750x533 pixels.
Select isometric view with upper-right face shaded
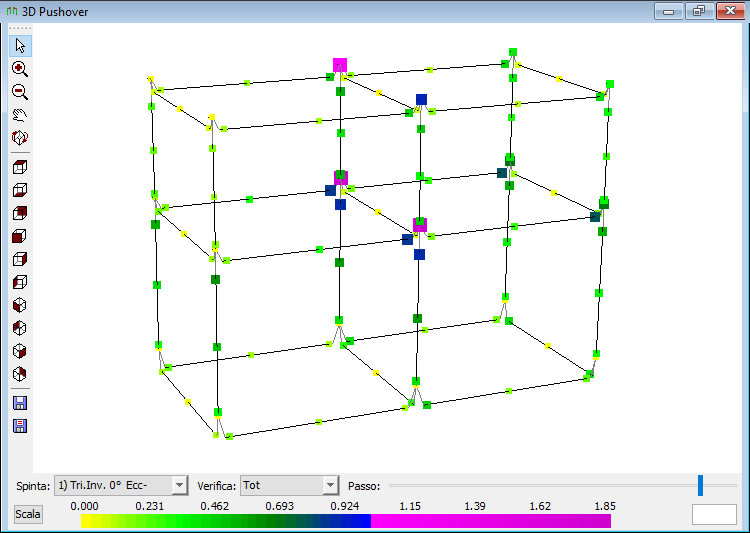coord(20,374)
